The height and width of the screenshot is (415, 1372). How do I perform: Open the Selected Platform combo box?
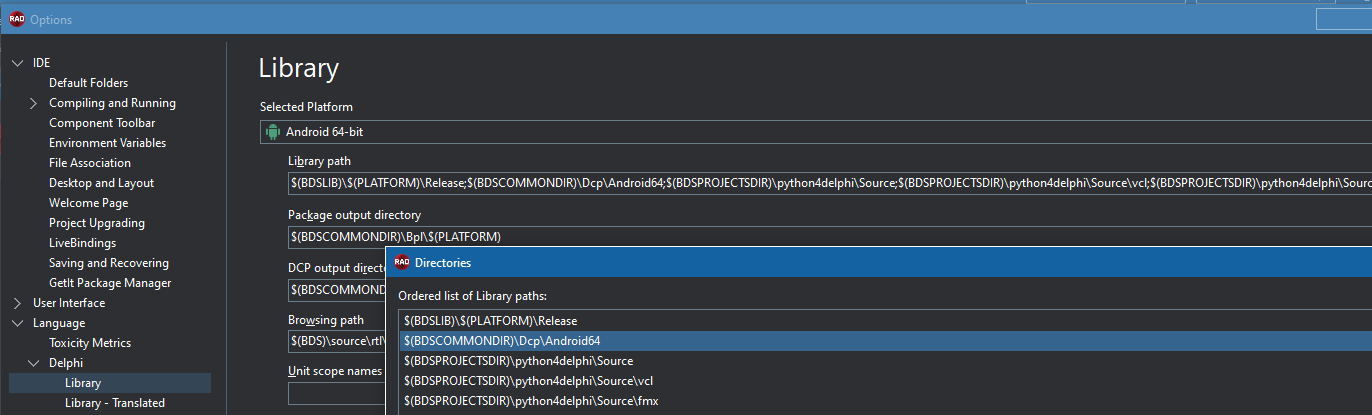[816, 131]
